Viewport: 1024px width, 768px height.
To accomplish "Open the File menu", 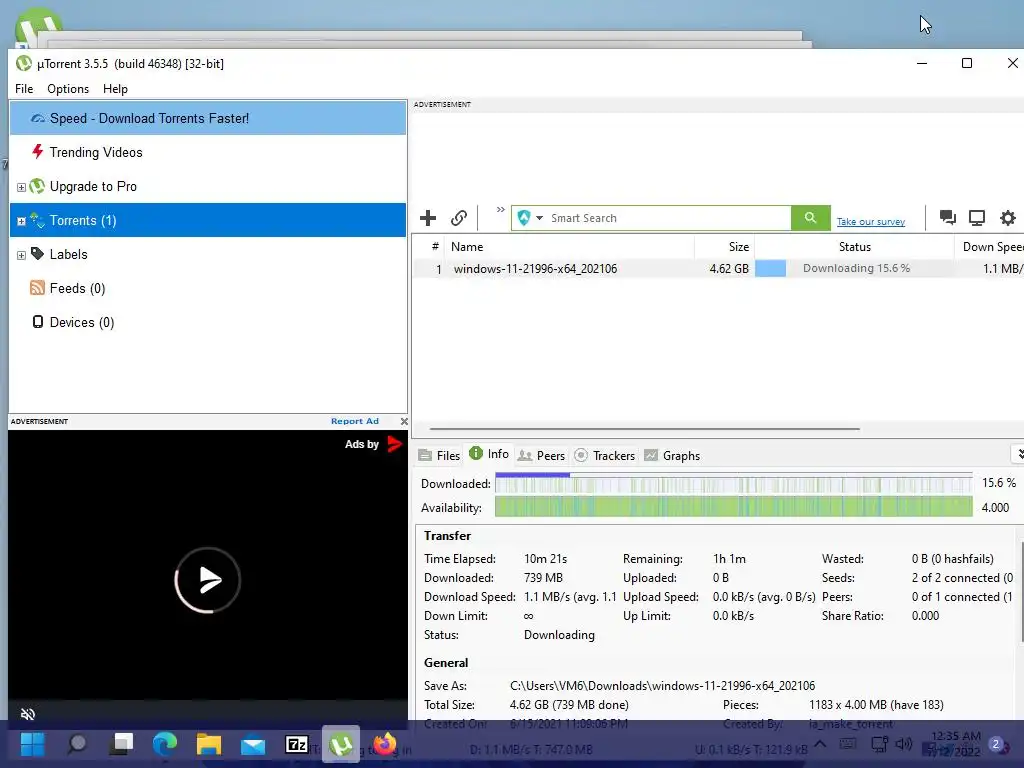I will point(24,89).
